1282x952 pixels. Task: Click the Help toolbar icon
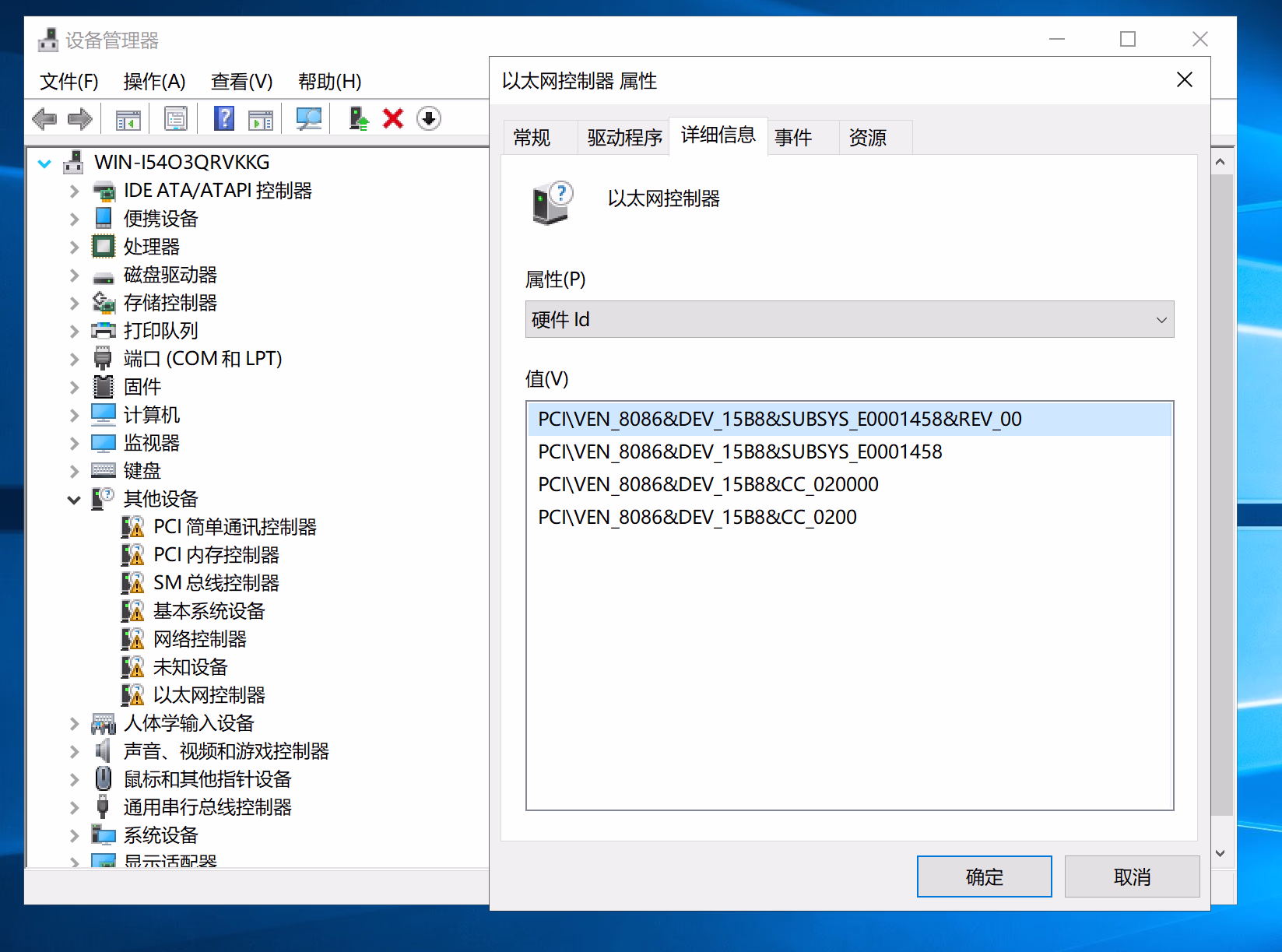pos(224,118)
